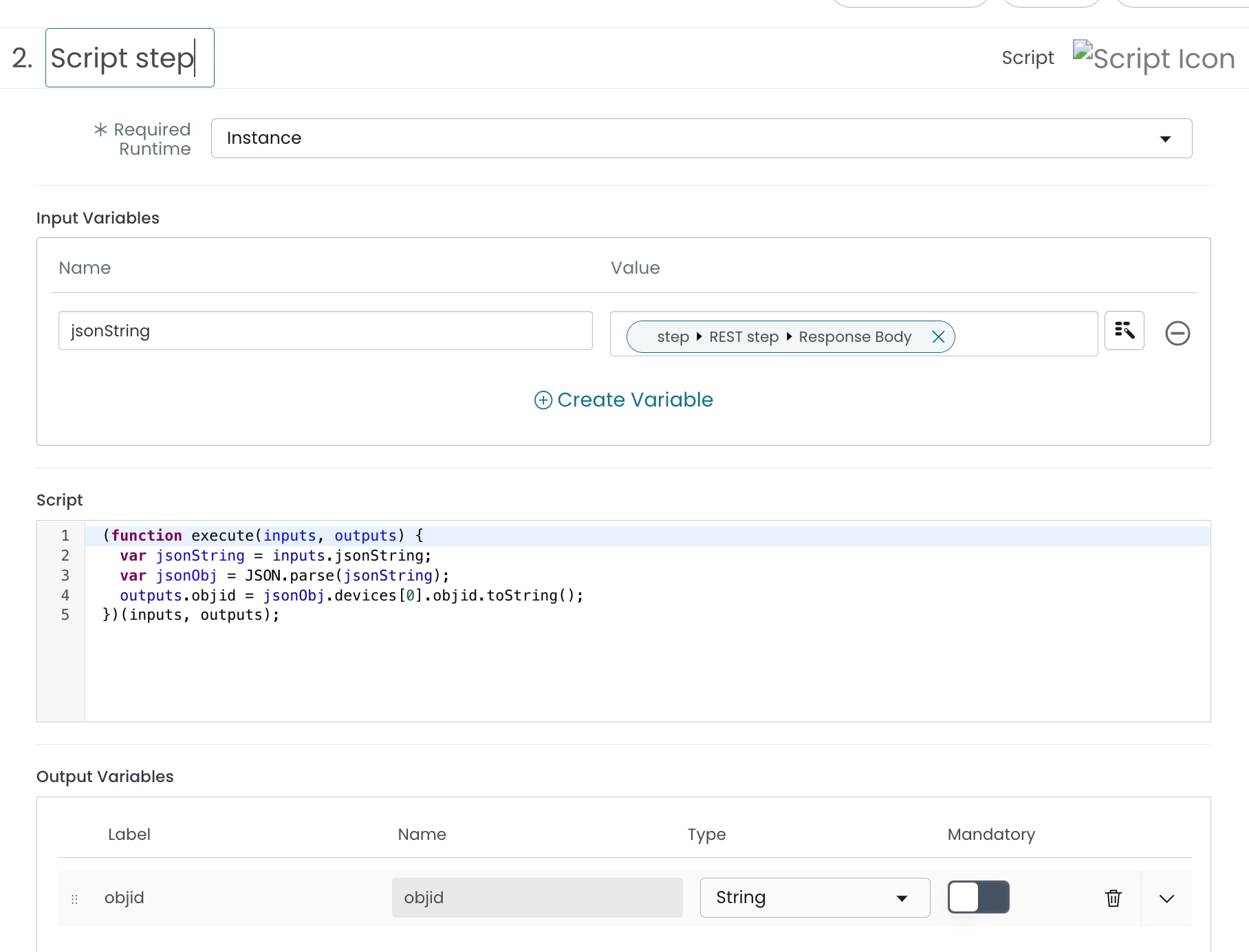1249x952 pixels.
Task: Open the Required Runtime Instance dropdown
Action: point(701,138)
